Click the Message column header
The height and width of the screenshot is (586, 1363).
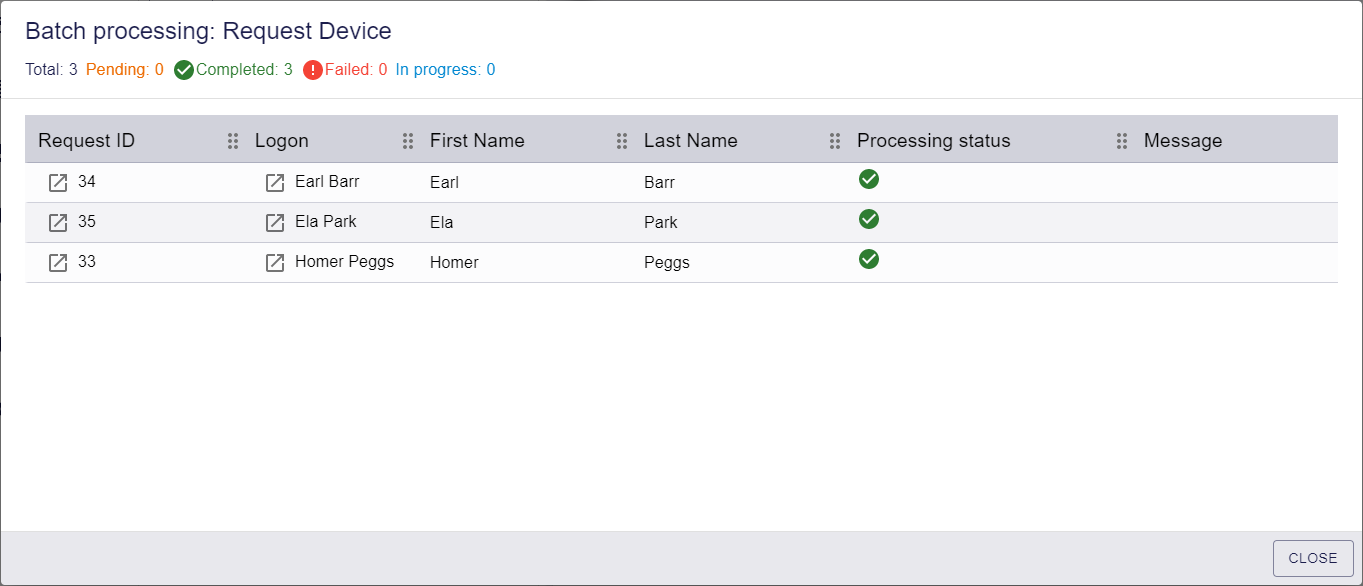[1183, 141]
